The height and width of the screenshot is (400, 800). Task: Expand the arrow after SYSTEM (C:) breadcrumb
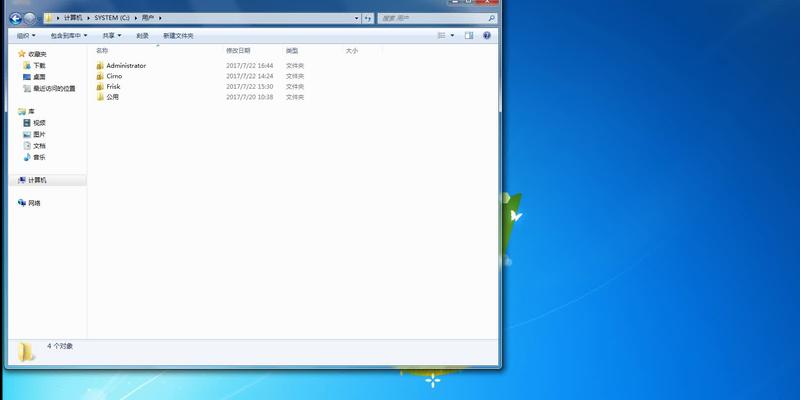pos(136,18)
